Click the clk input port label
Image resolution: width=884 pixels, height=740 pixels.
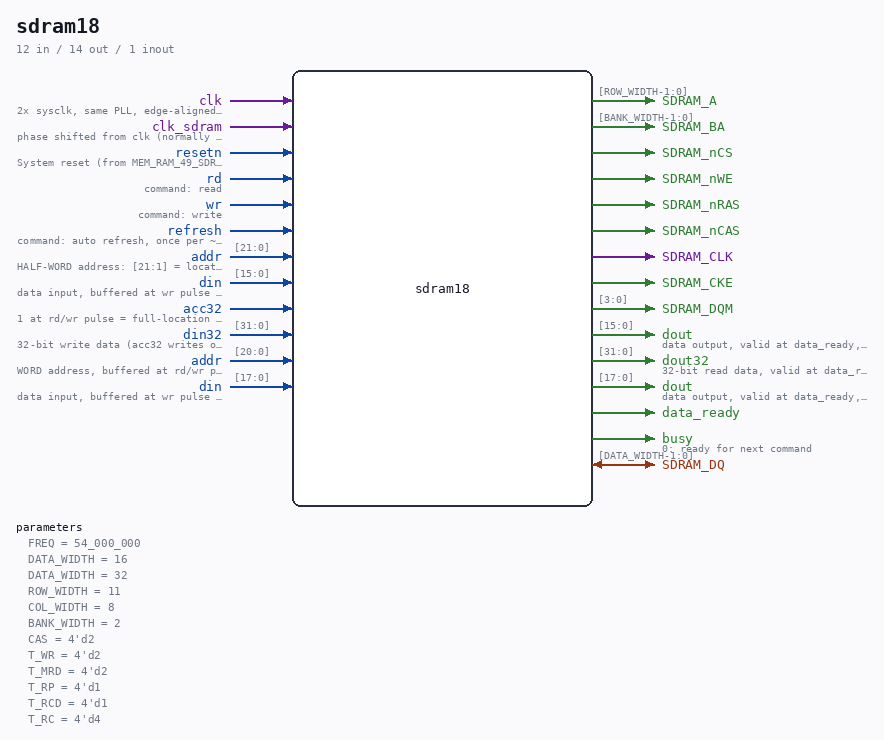[210, 100]
